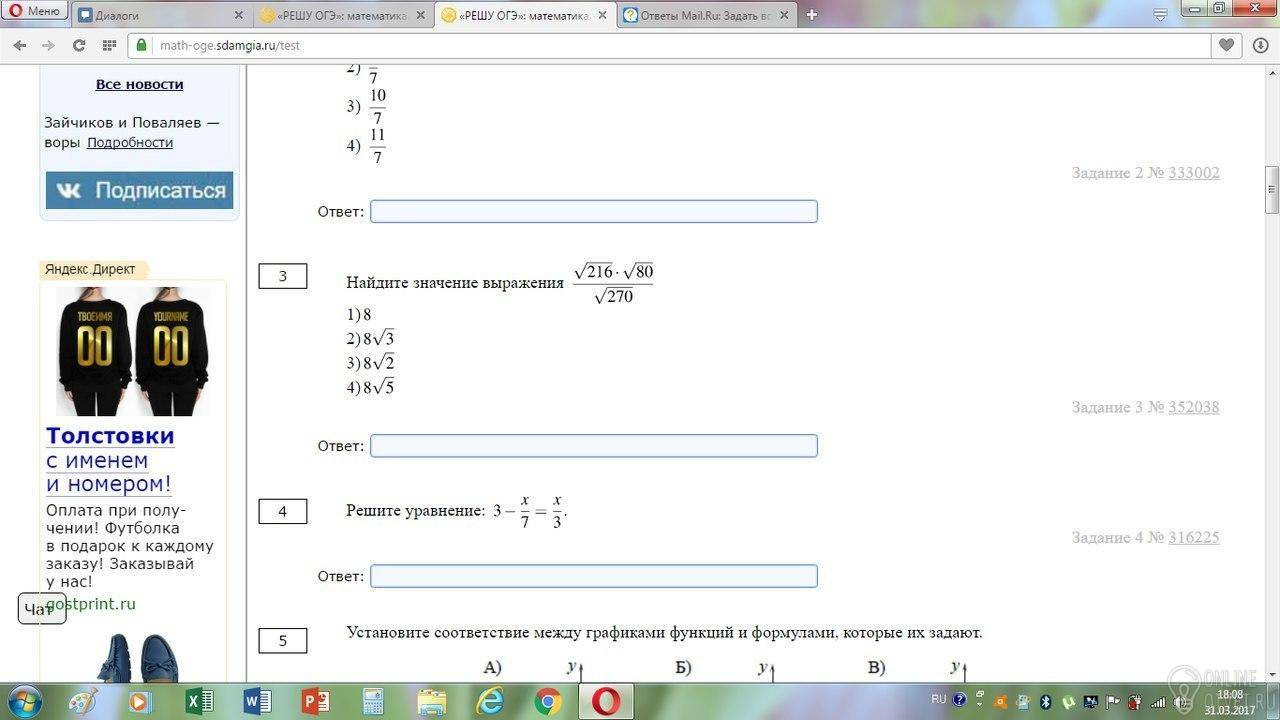Screen dimensions: 1280x720
Task: Close the Диалоги tab
Action: coord(238,15)
